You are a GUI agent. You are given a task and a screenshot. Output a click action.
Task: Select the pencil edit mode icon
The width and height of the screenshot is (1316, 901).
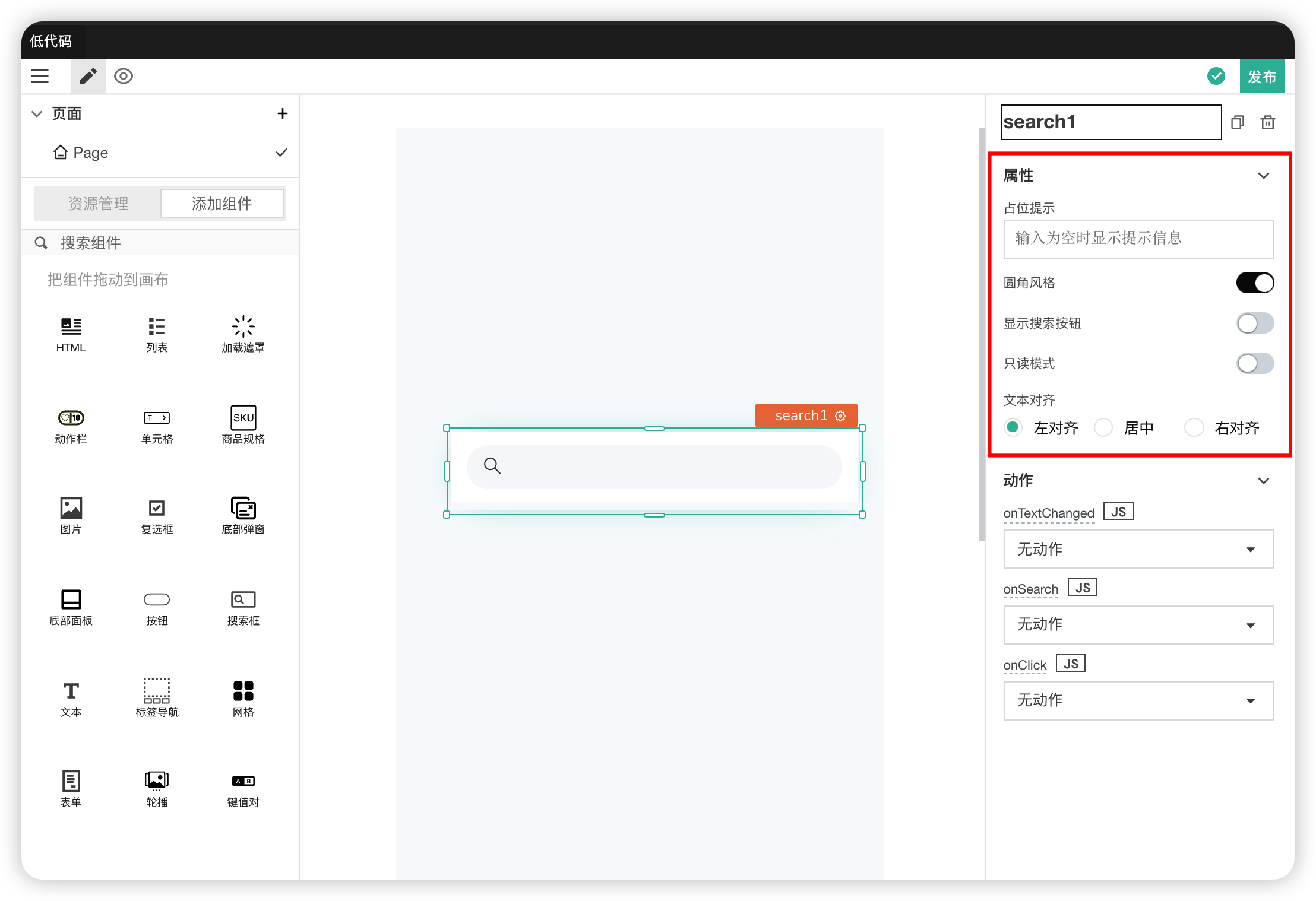pyautogui.click(x=88, y=76)
